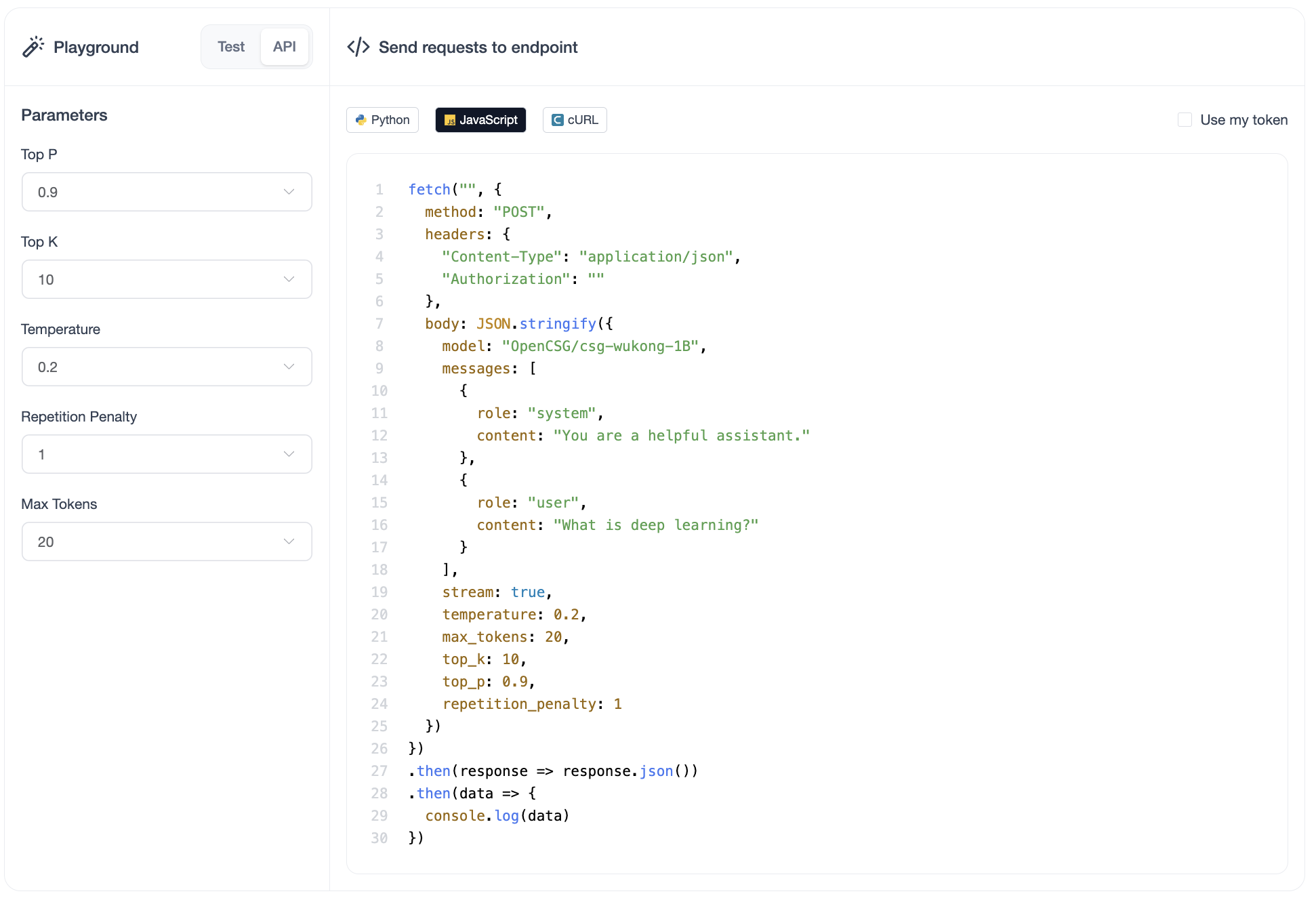Open the Top K dropdown
This screenshot has height=900, width=1316.
167,279
